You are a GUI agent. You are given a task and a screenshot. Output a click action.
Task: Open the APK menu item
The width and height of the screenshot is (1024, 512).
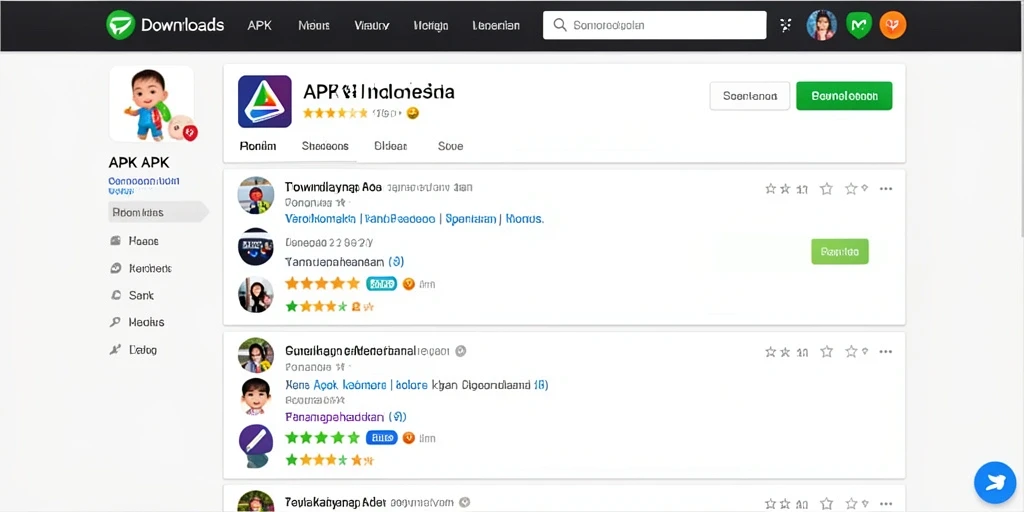[x=259, y=25]
